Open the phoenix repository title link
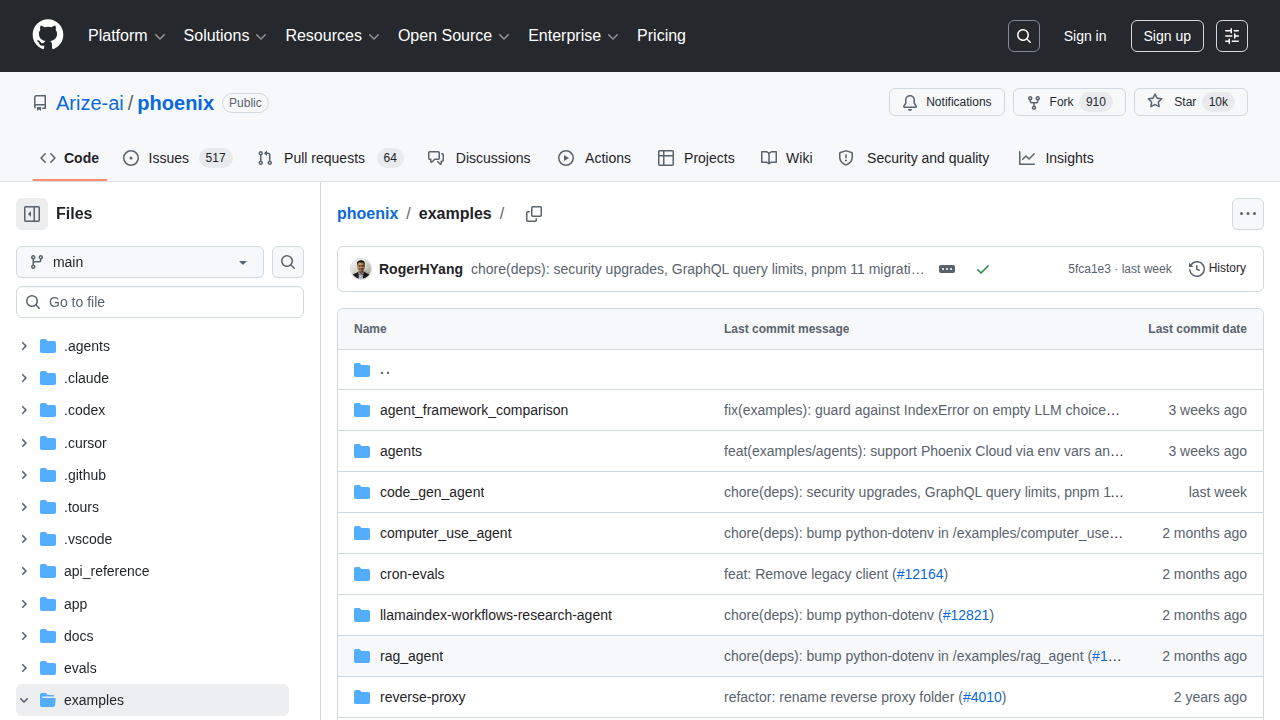 (176, 103)
